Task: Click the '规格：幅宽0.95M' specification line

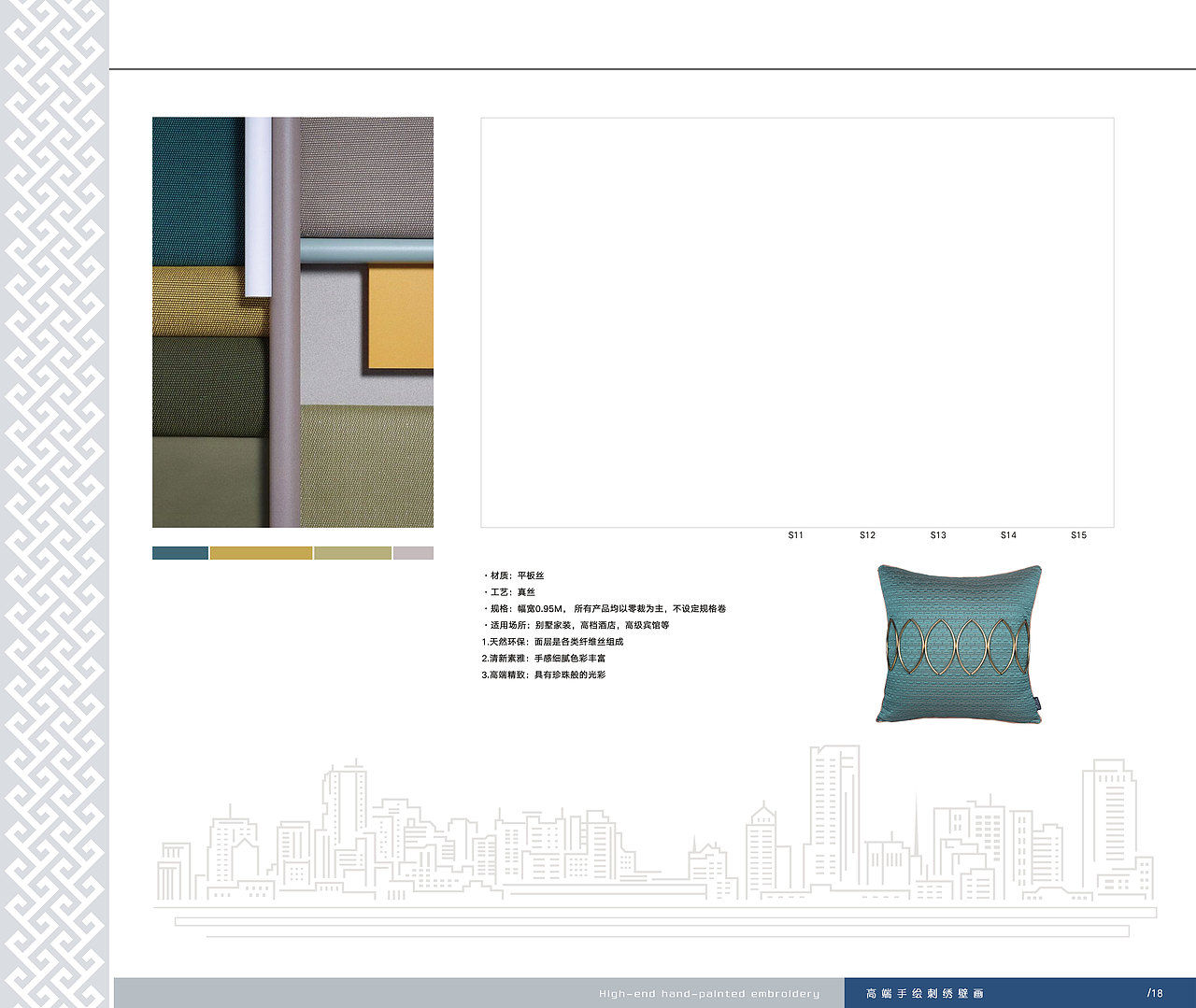Action: point(604,608)
